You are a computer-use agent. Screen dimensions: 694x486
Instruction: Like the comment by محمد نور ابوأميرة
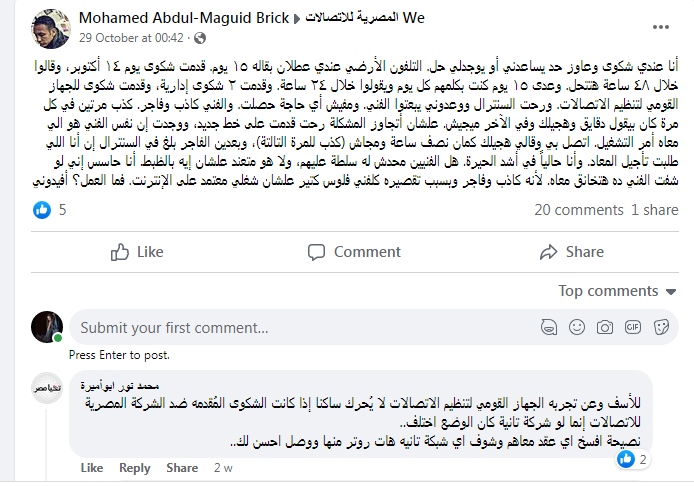click(91, 468)
